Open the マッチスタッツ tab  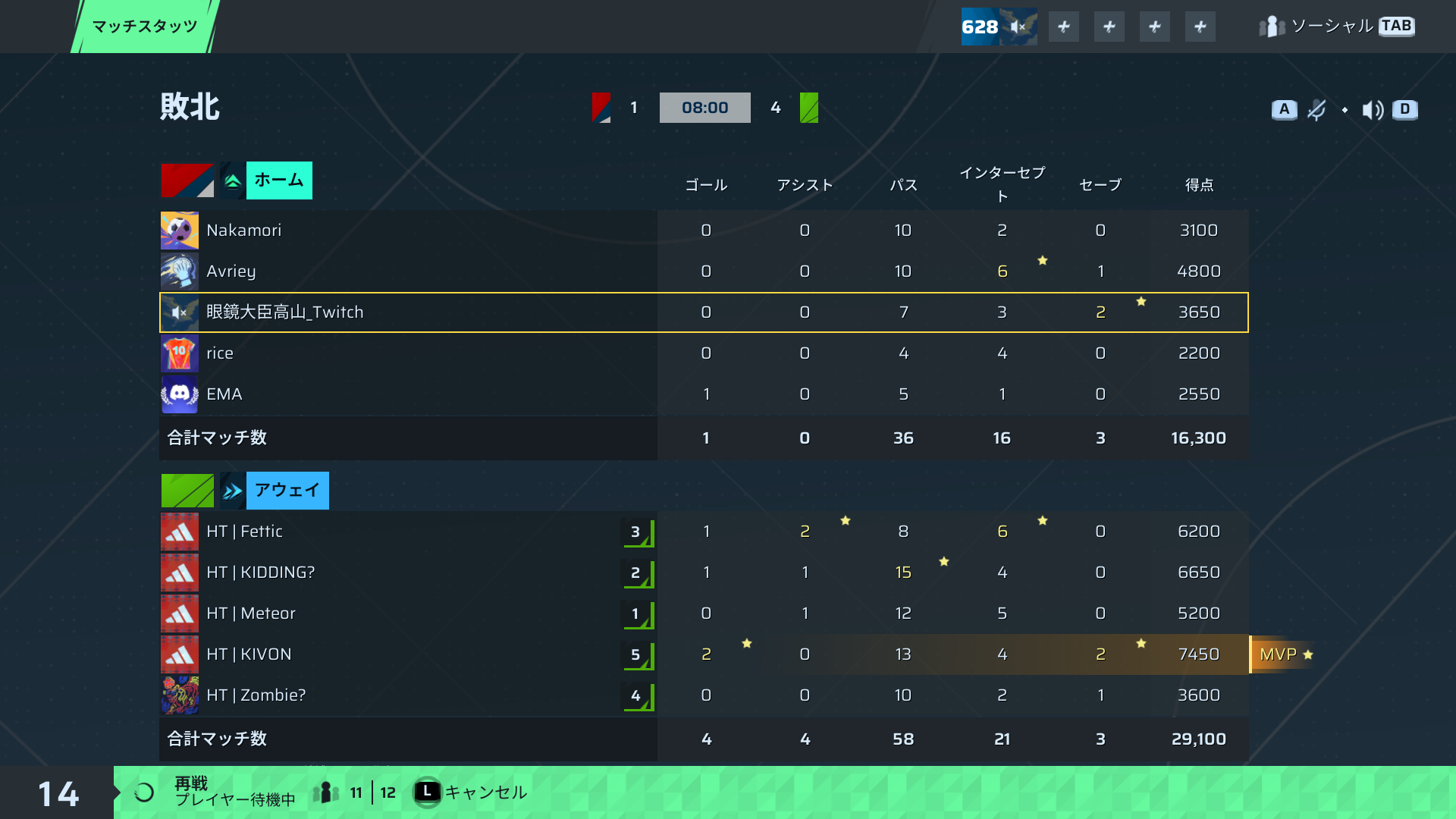point(145,27)
